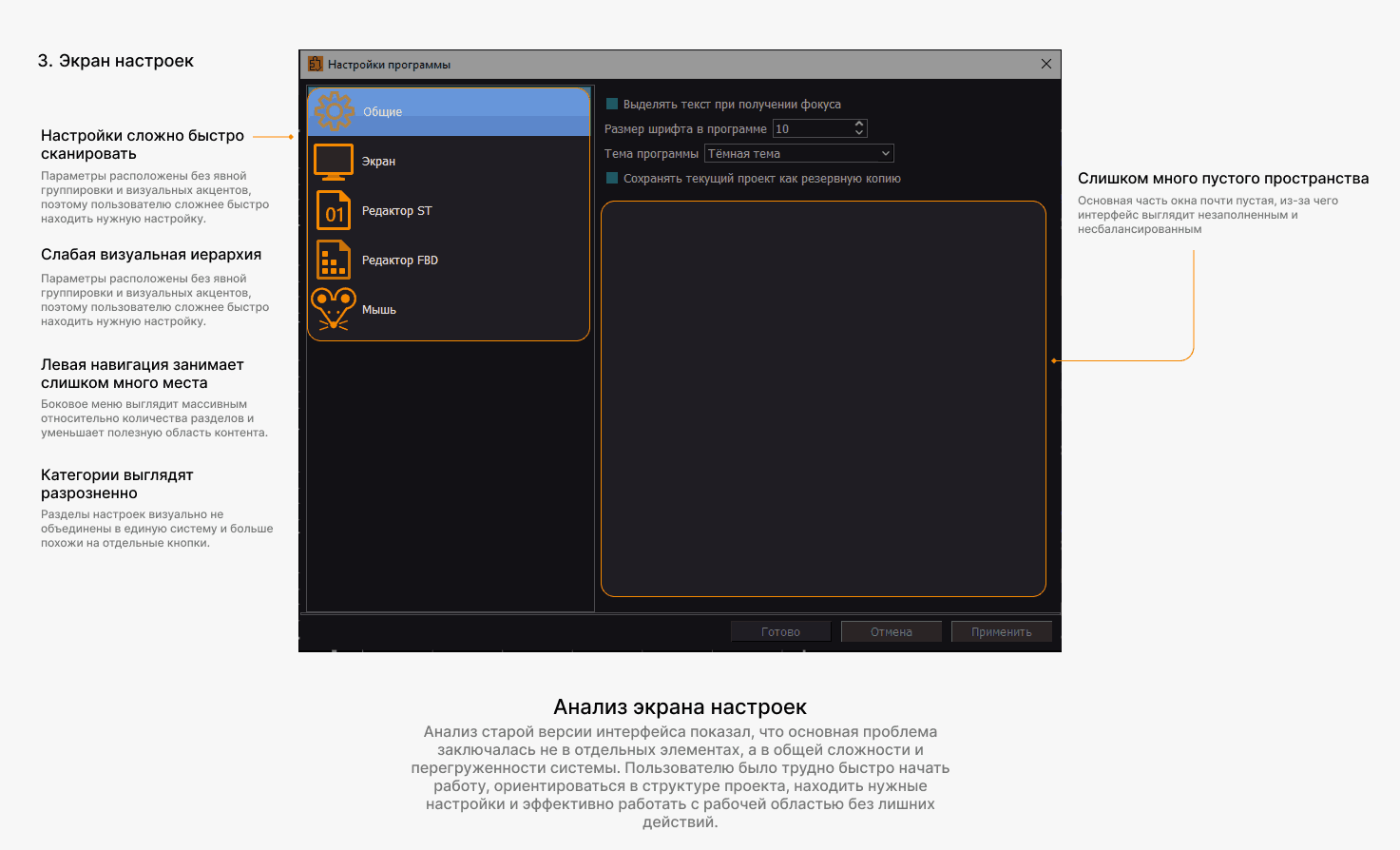1400x850 pixels.
Task: Click the heading Слишком много пустого пространства
Action: click(x=1223, y=179)
